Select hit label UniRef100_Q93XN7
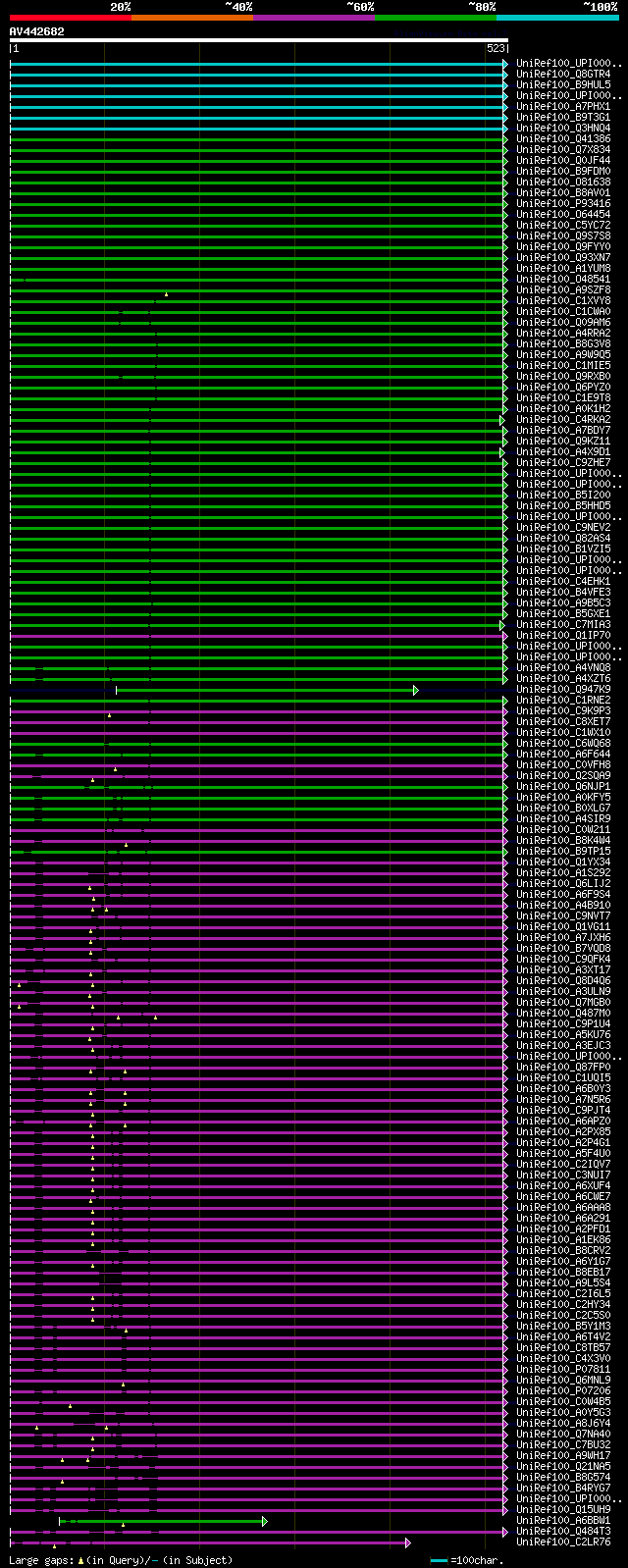This screenshot has width=628, height=1568. coord(563,258)
